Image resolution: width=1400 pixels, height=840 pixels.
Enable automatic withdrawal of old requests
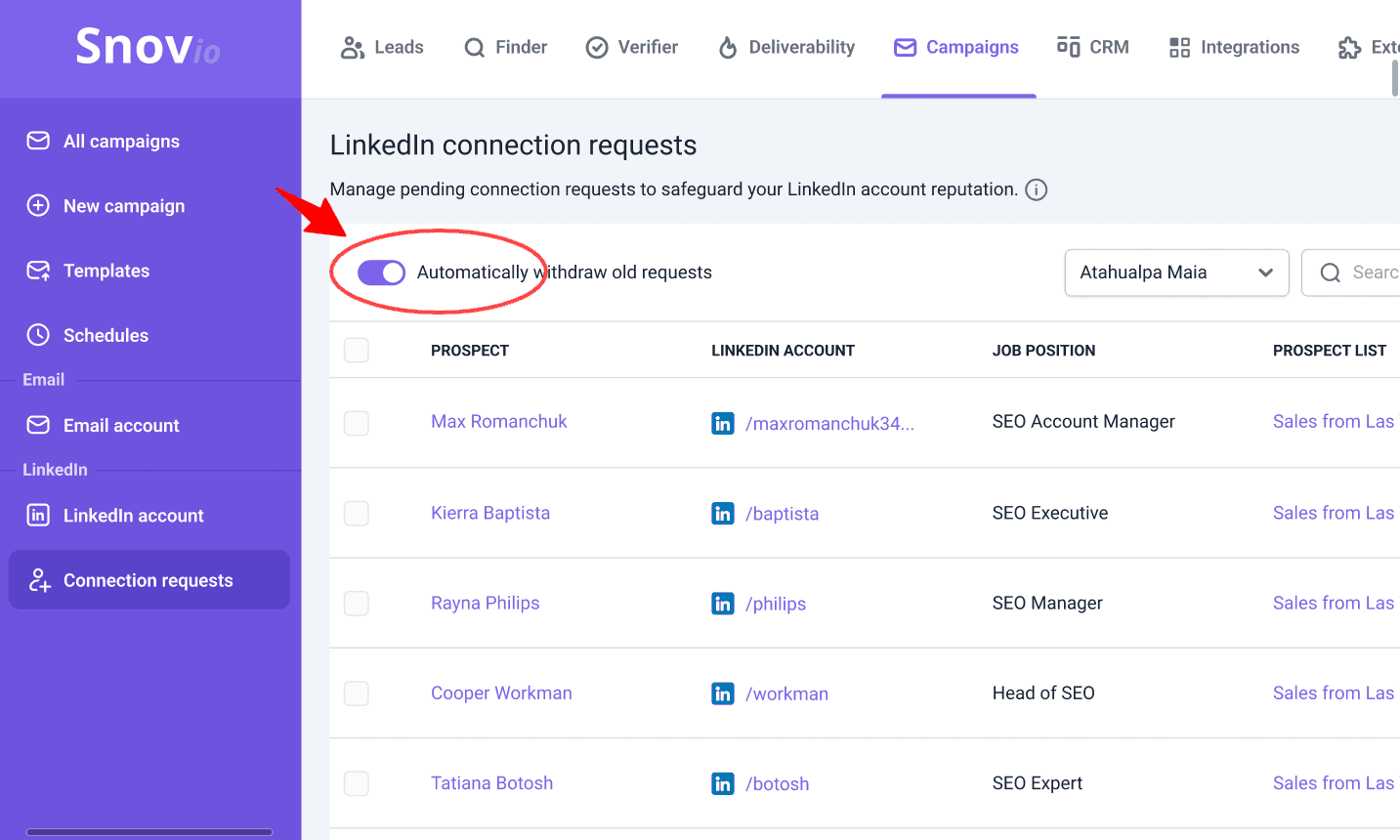(381, 273)
